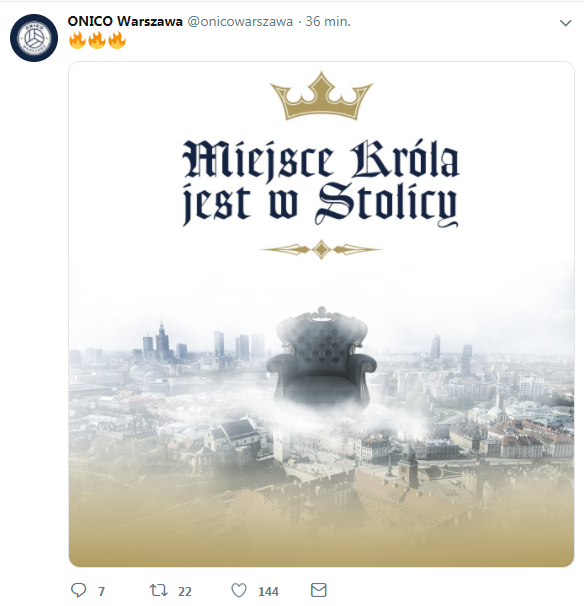Click the reply speech bubble icon
The height and width of the screenshot is (606, 584).
[78, 590]
